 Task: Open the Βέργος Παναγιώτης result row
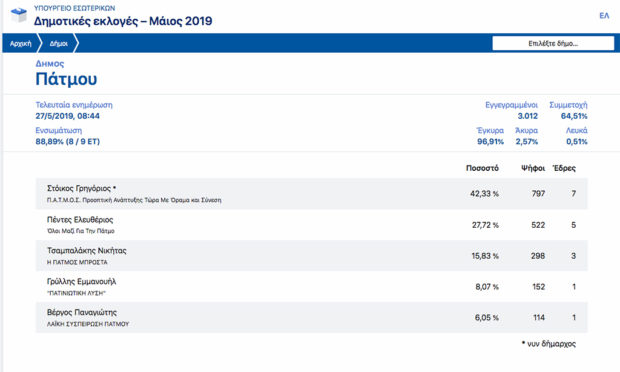pyautogui.click(x=312, y=317)
